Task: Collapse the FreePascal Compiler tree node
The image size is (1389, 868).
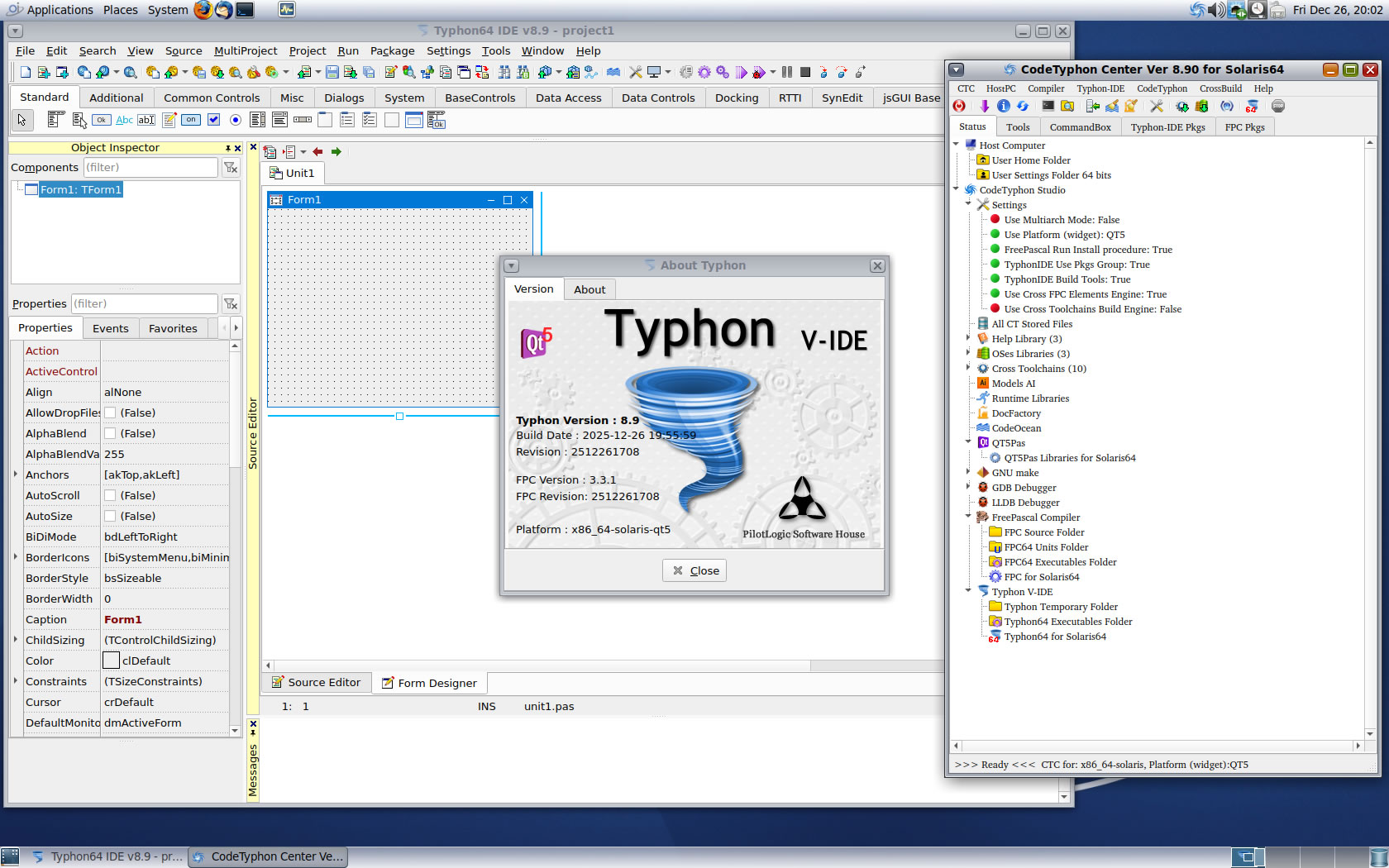Action: point(968,517)
